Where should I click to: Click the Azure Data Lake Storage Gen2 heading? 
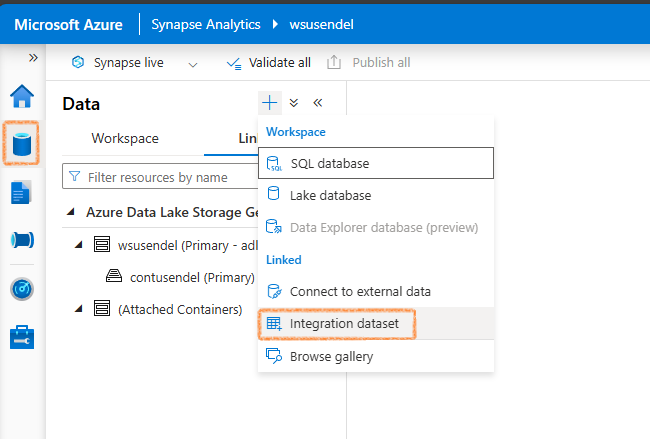click(172, 212)
